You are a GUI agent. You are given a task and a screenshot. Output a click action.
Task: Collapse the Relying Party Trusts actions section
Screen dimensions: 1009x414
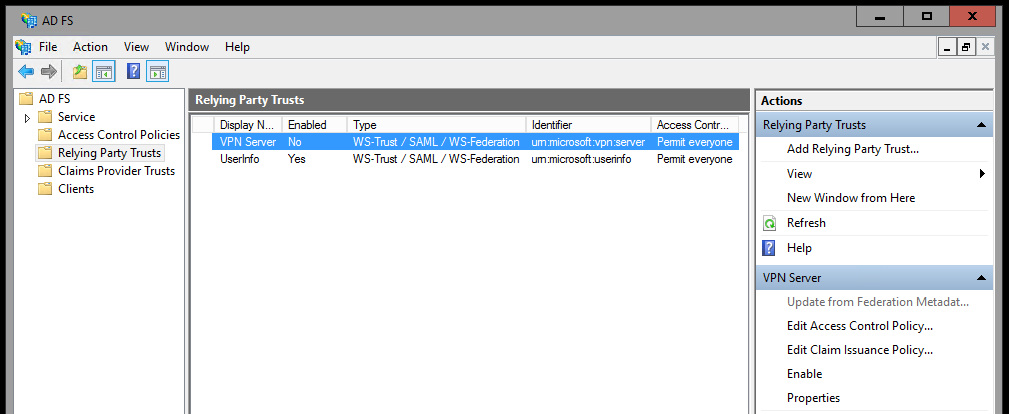(981, 125)
